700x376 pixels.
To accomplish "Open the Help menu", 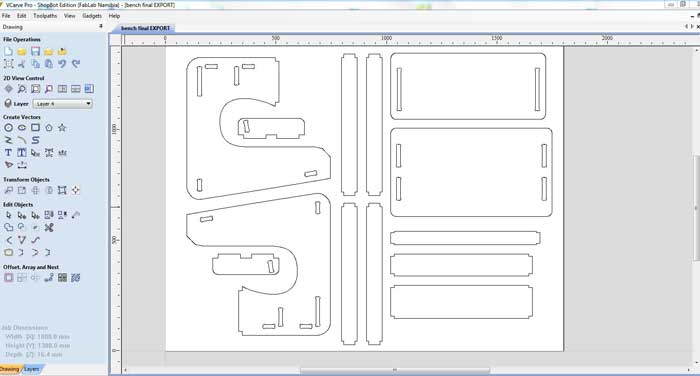I will 114,16.
